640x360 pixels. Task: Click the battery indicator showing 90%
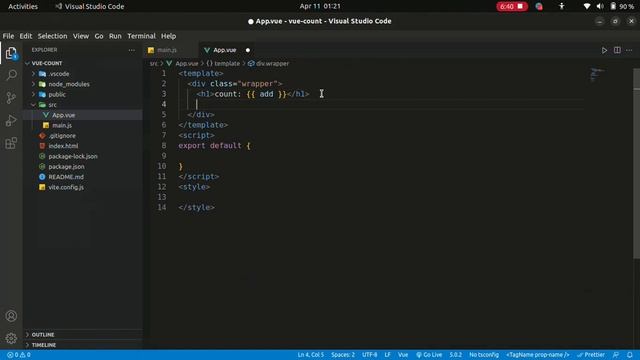point(622,6)
